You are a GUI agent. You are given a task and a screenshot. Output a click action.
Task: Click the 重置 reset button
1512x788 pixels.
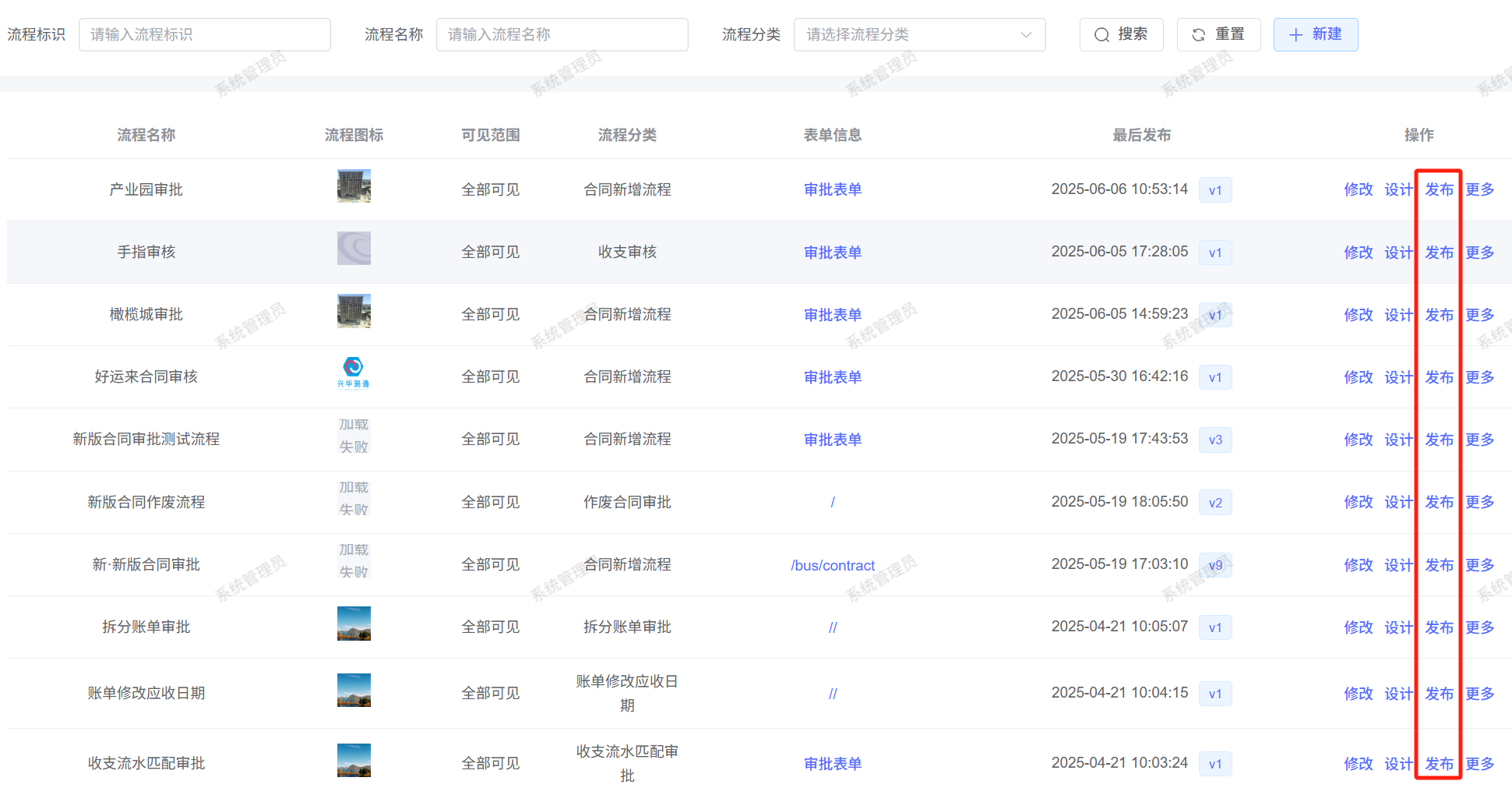pyautogui.click(x=1218, y=34)
